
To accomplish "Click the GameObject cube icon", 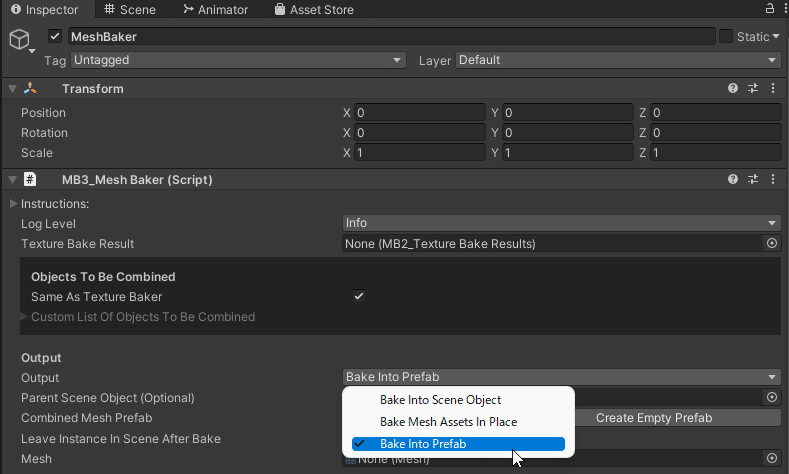I will [x=20, y=39].
